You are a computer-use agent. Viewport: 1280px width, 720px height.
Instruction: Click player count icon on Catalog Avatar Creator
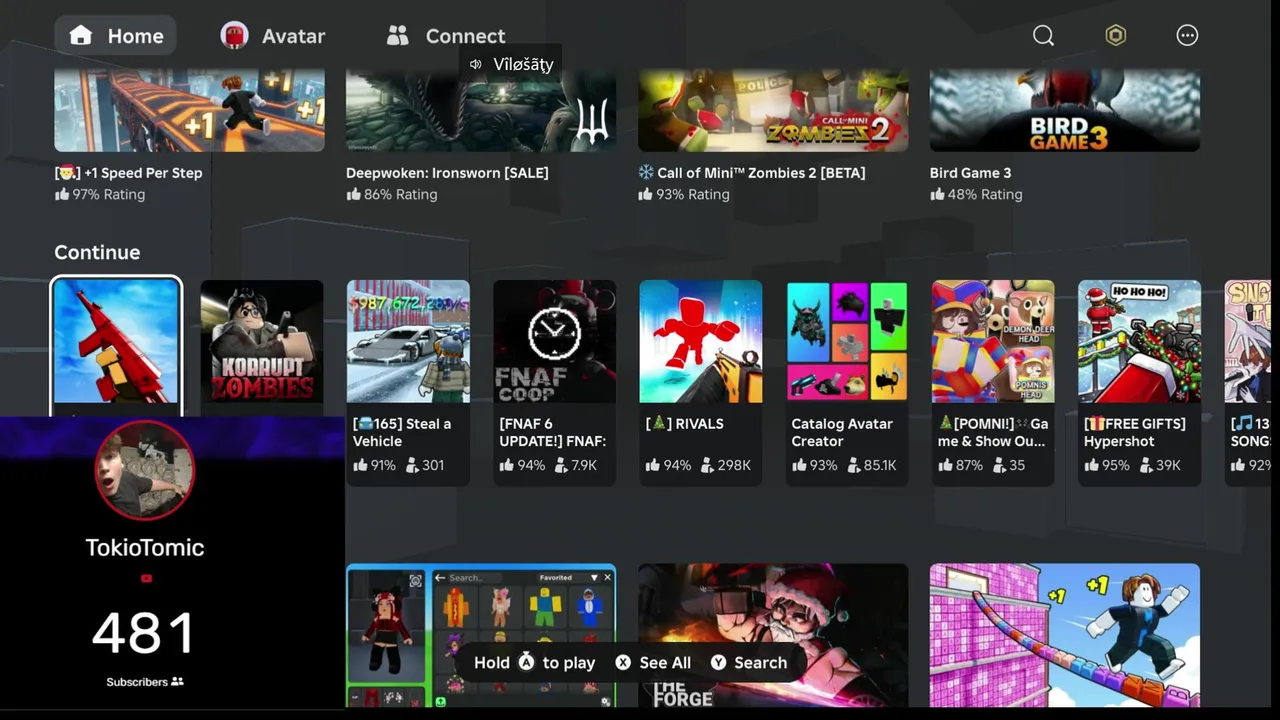coord(853,465)
